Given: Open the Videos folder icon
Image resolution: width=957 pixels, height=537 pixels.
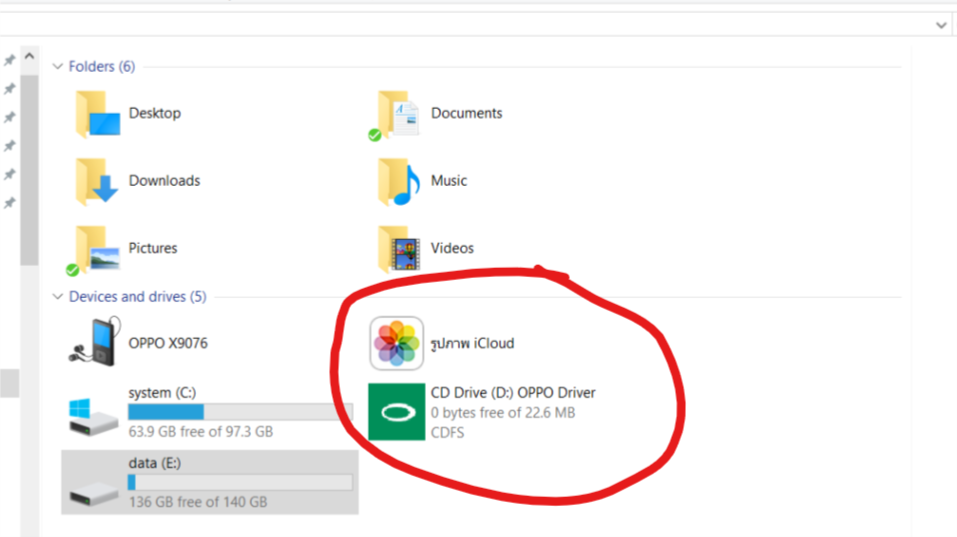Looking at the screenshot, I should [399, 249].
